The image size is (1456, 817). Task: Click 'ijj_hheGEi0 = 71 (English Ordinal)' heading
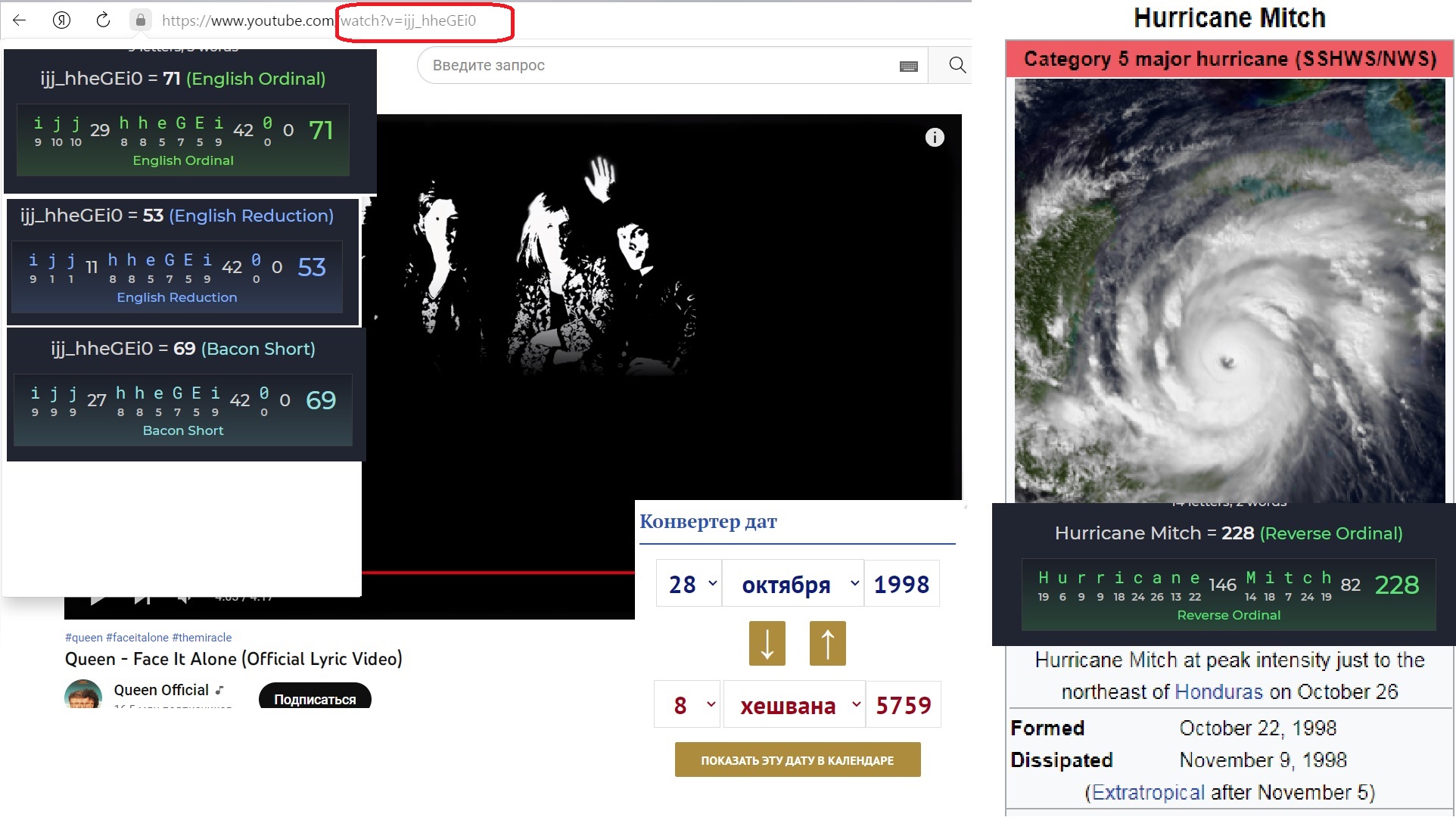click(x=183, y=79)
